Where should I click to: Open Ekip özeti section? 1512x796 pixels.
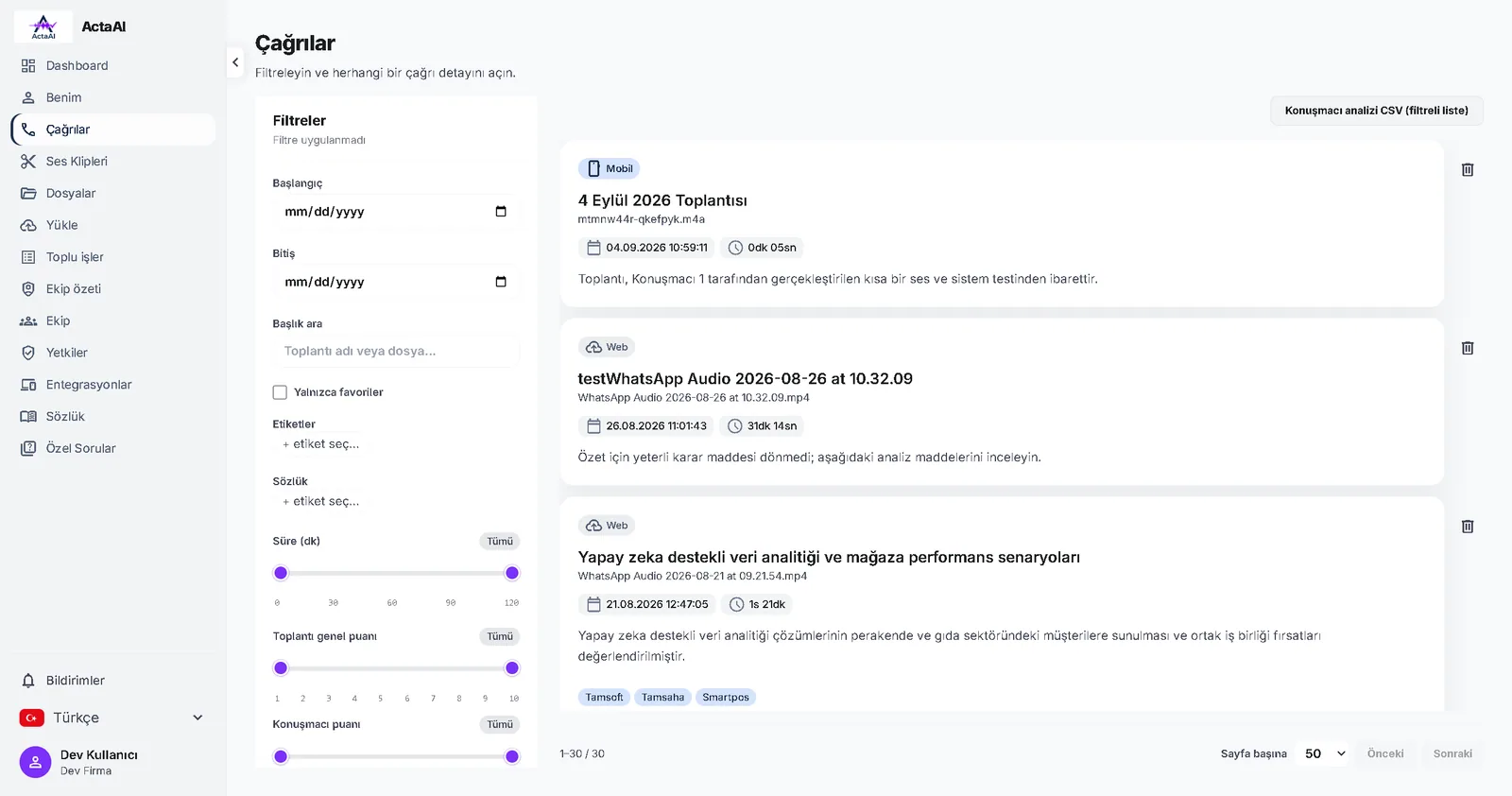(x=113, y=289)
